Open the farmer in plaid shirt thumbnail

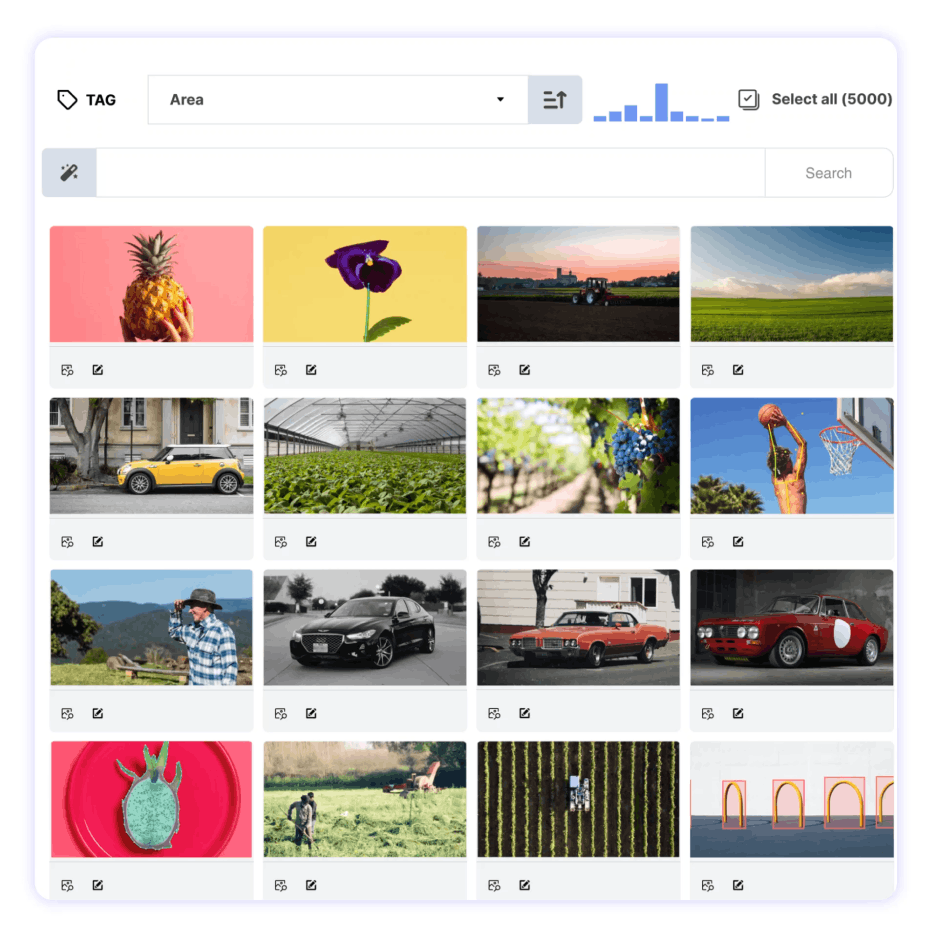pos(152,628)
